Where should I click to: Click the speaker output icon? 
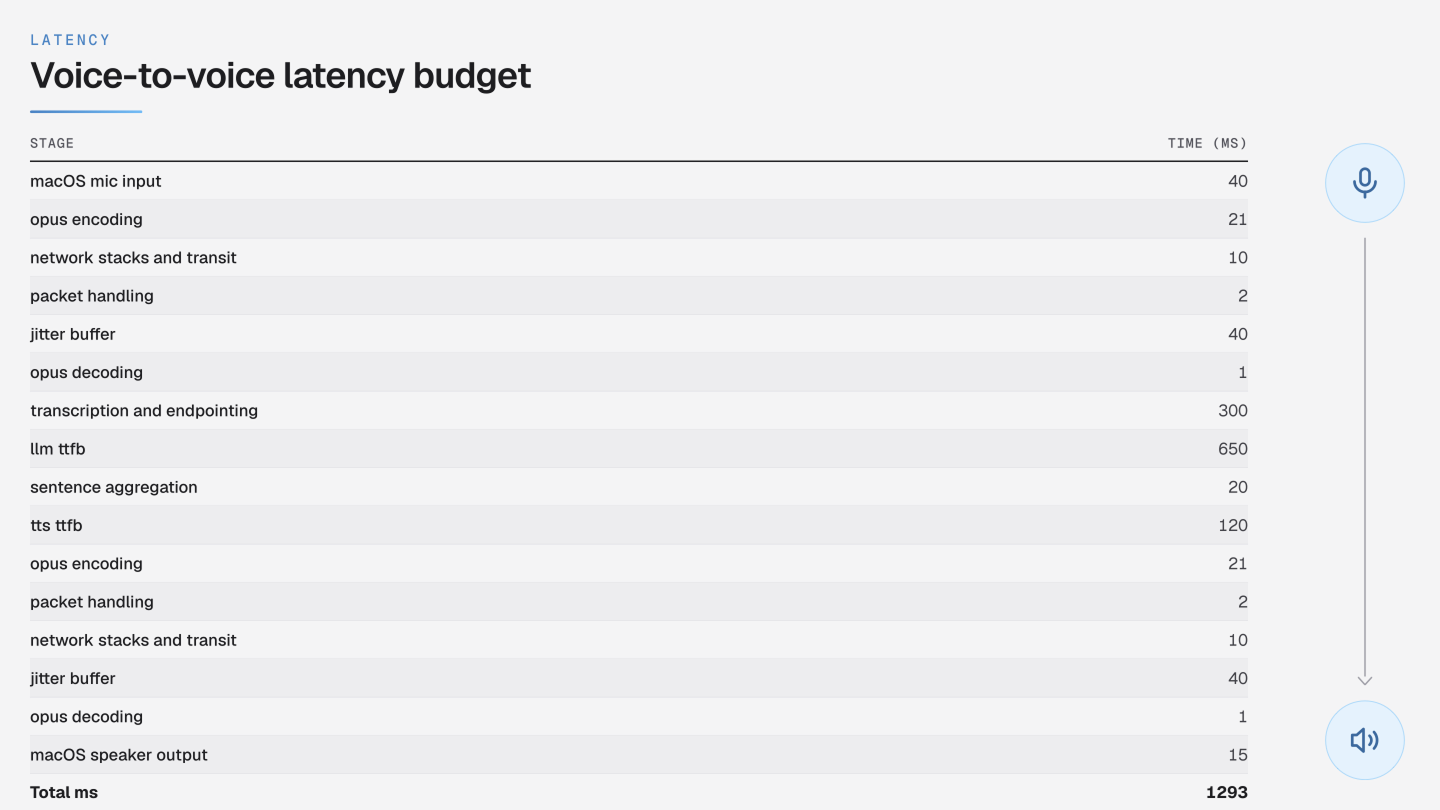coord(1365,740)
